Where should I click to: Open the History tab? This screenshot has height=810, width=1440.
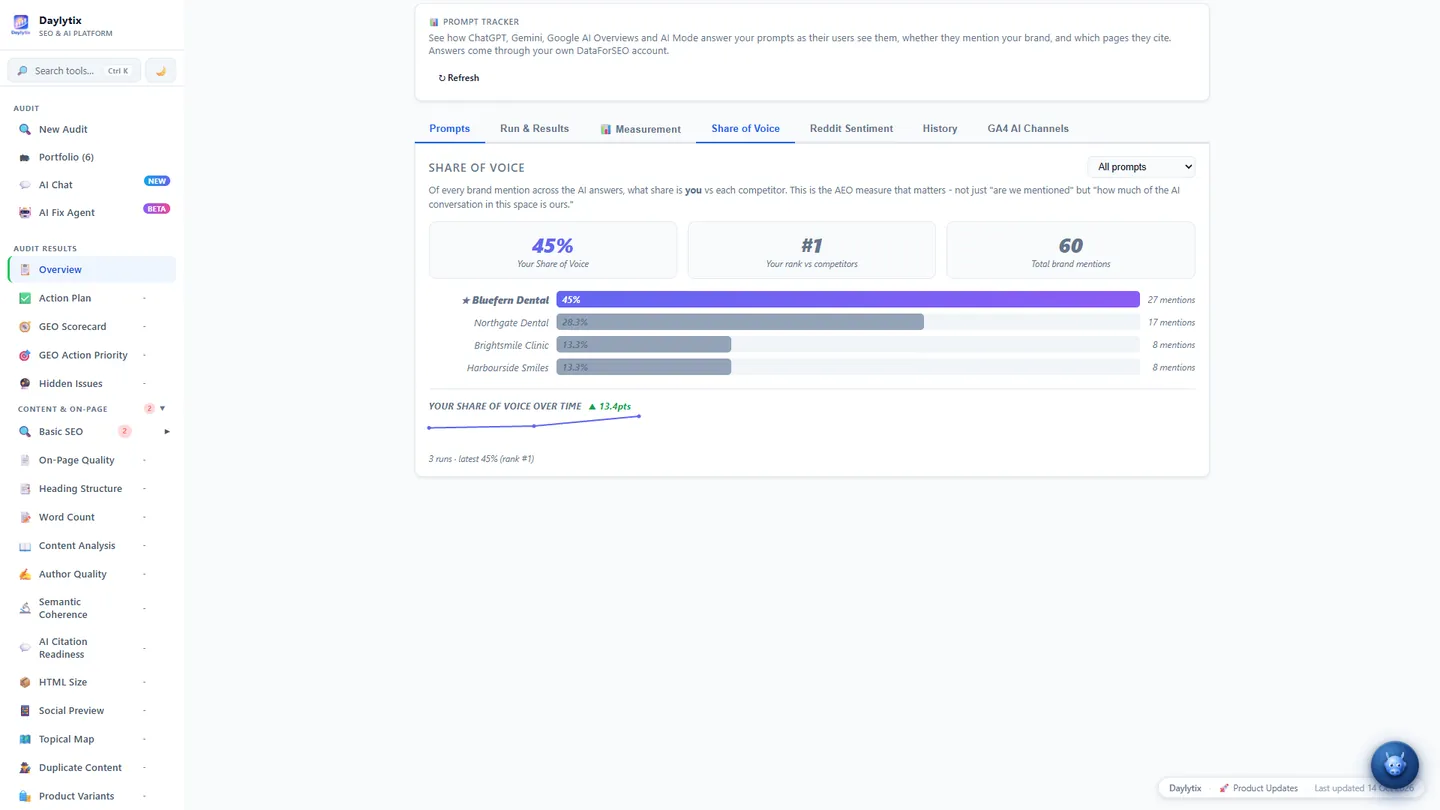tap(940, 128)
